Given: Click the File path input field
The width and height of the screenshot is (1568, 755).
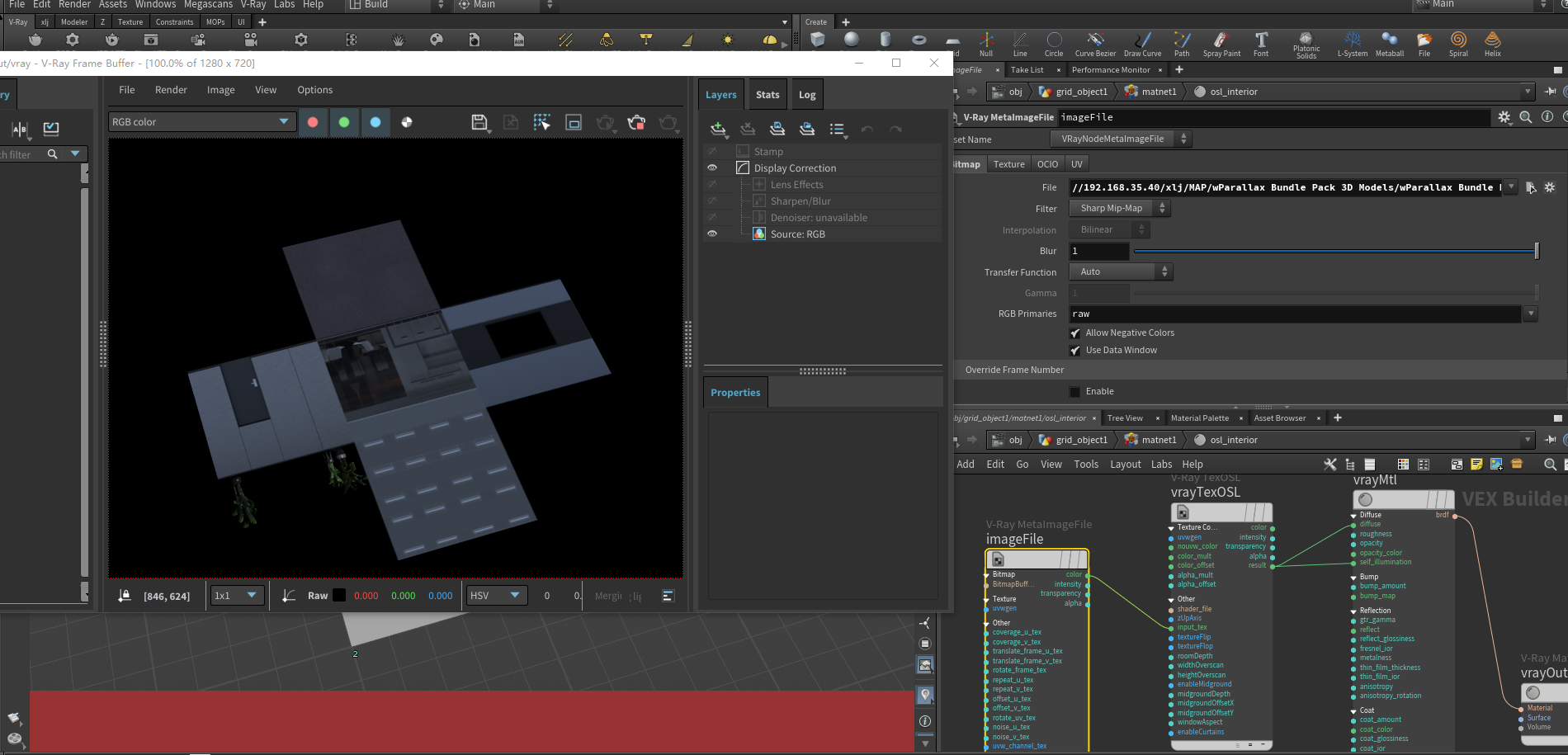Looking at the screenshot, I should [1287, 187].
